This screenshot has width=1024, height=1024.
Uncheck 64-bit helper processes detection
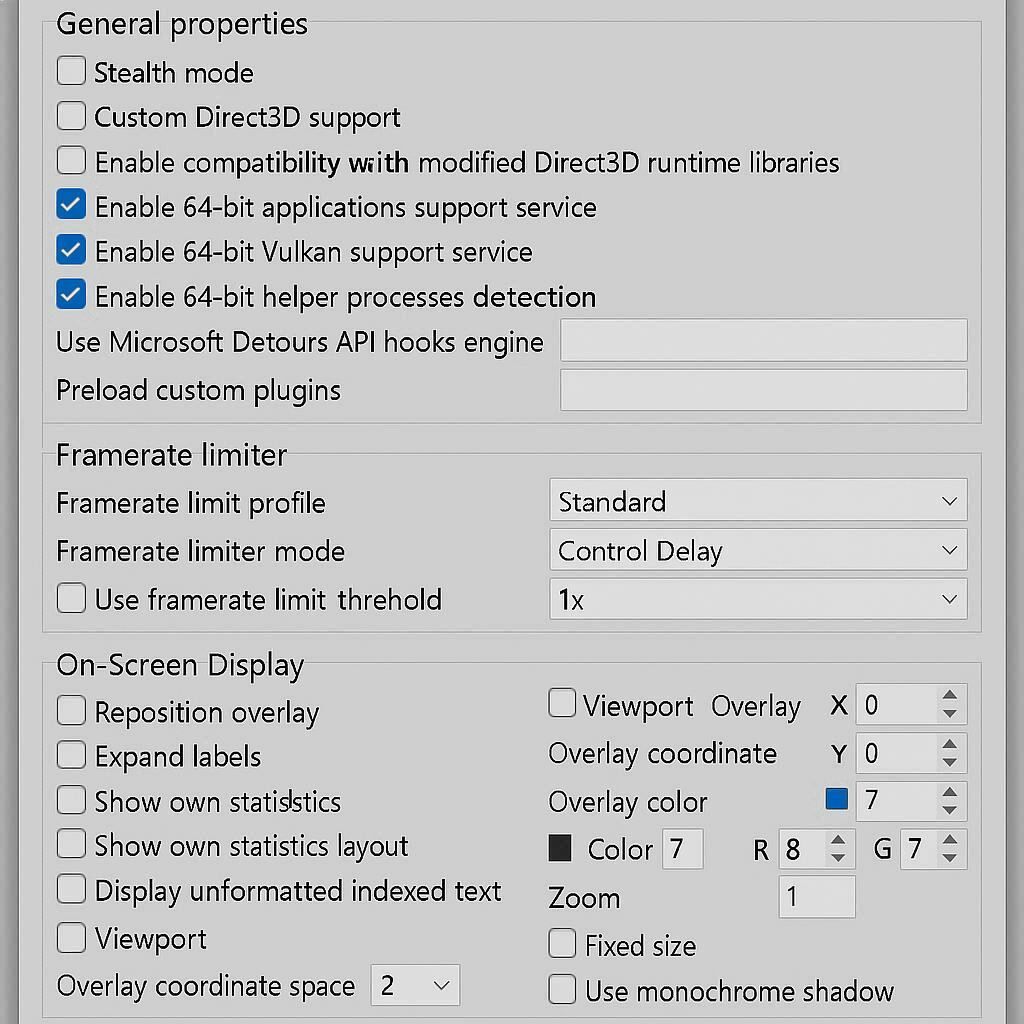click(x=71, y=296)
